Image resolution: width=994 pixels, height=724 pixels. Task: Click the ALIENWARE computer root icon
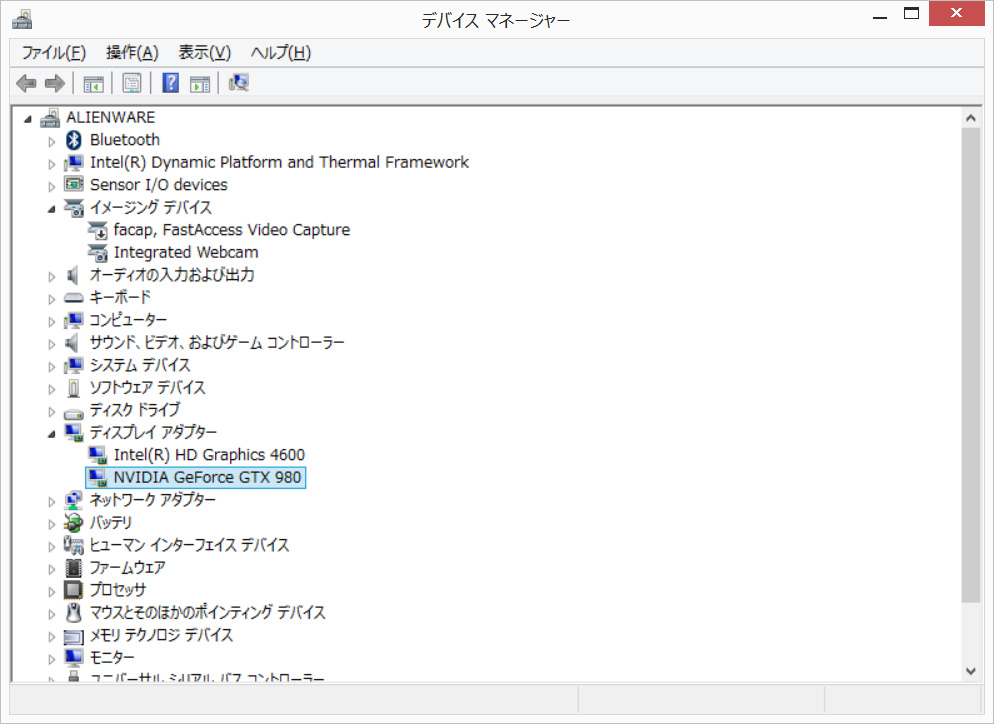[x=50, y=118]
